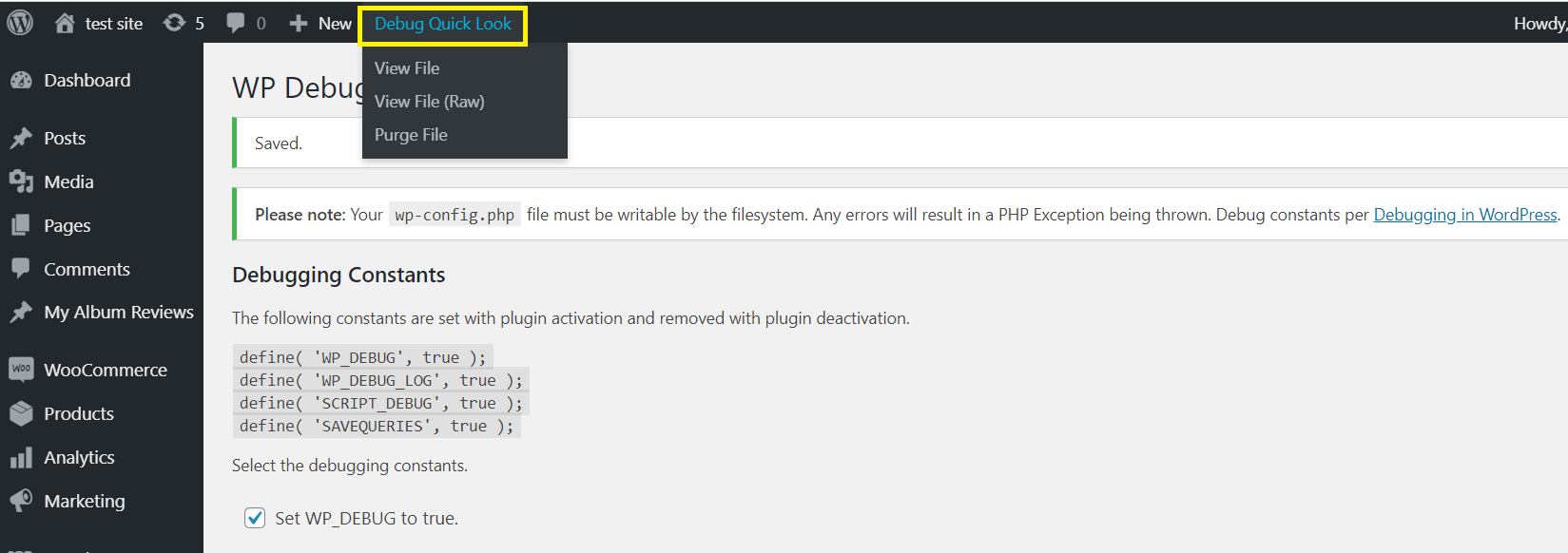Expand the New content menu

click(x=321, y=24)
